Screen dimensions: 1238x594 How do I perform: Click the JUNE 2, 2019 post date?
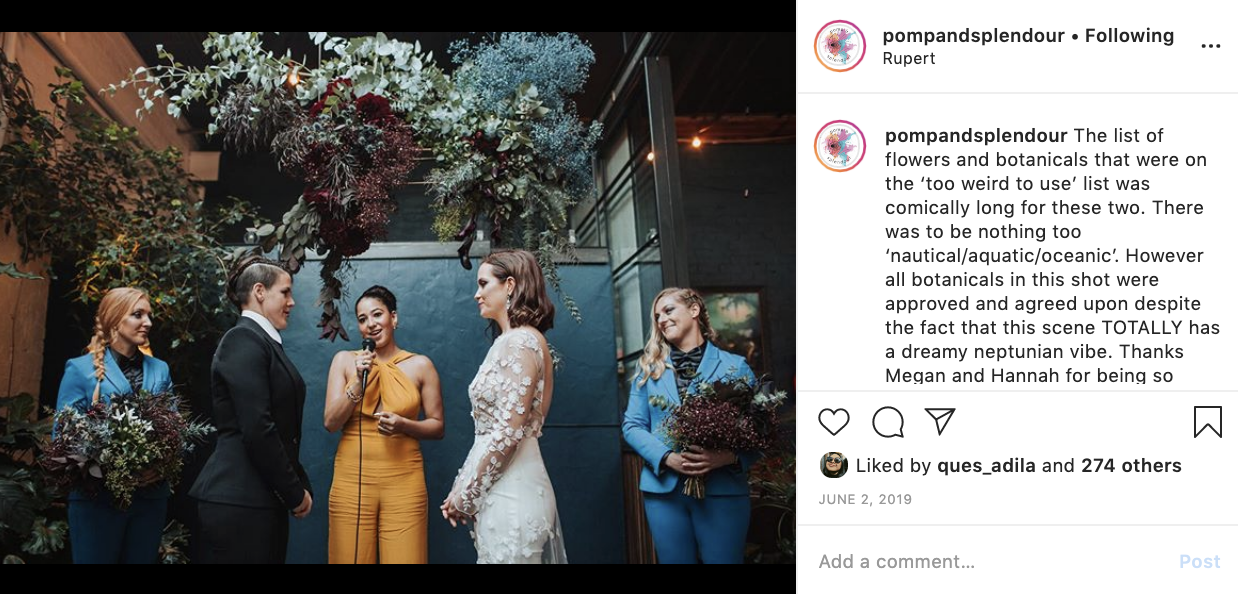tap(865, 499)
